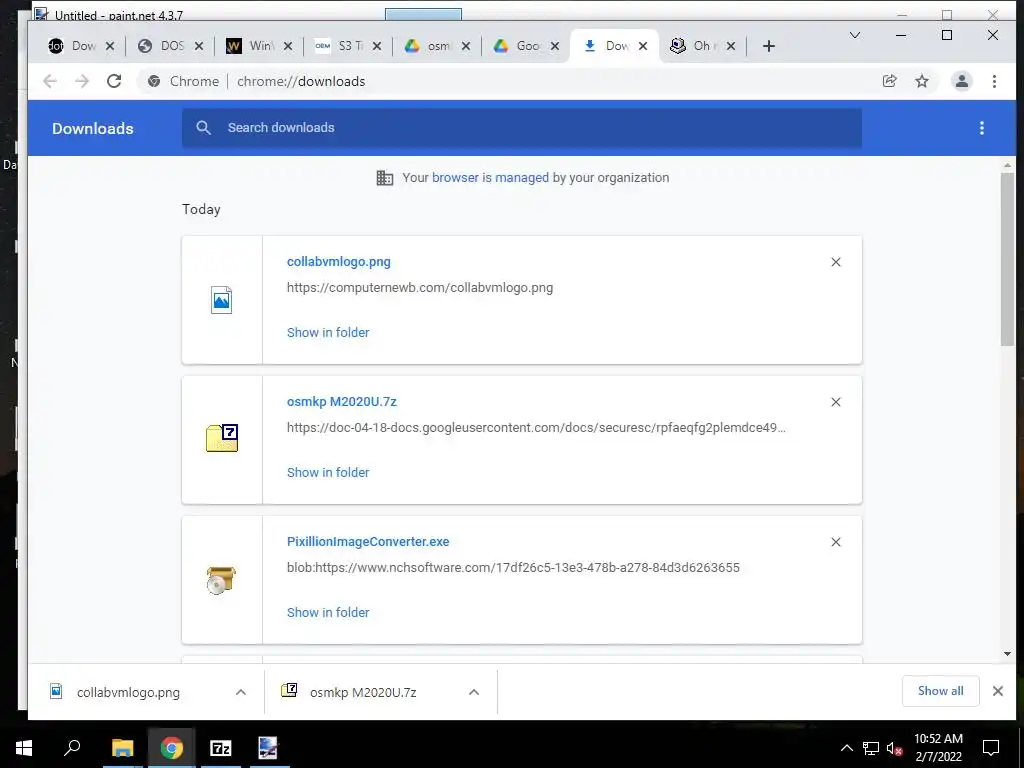Image resolution: width=1024 pixels, height=768 pixels.
Task: Open the tab search dropdown arrow
Action: coord(854,35)
